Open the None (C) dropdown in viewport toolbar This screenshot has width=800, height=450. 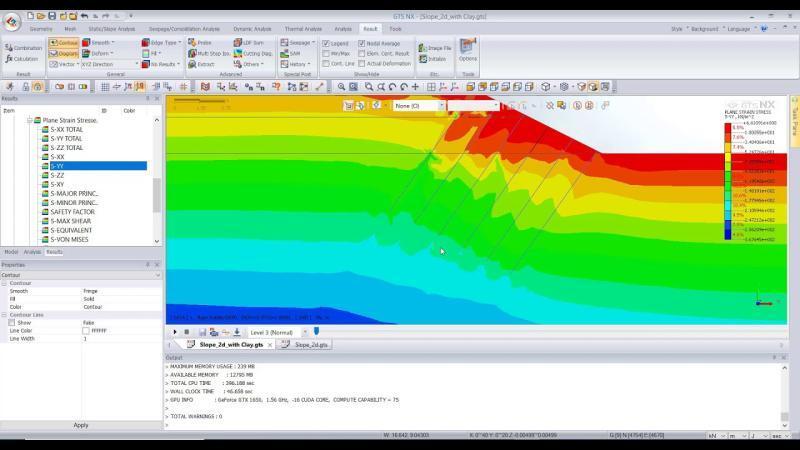pos(419,106)
